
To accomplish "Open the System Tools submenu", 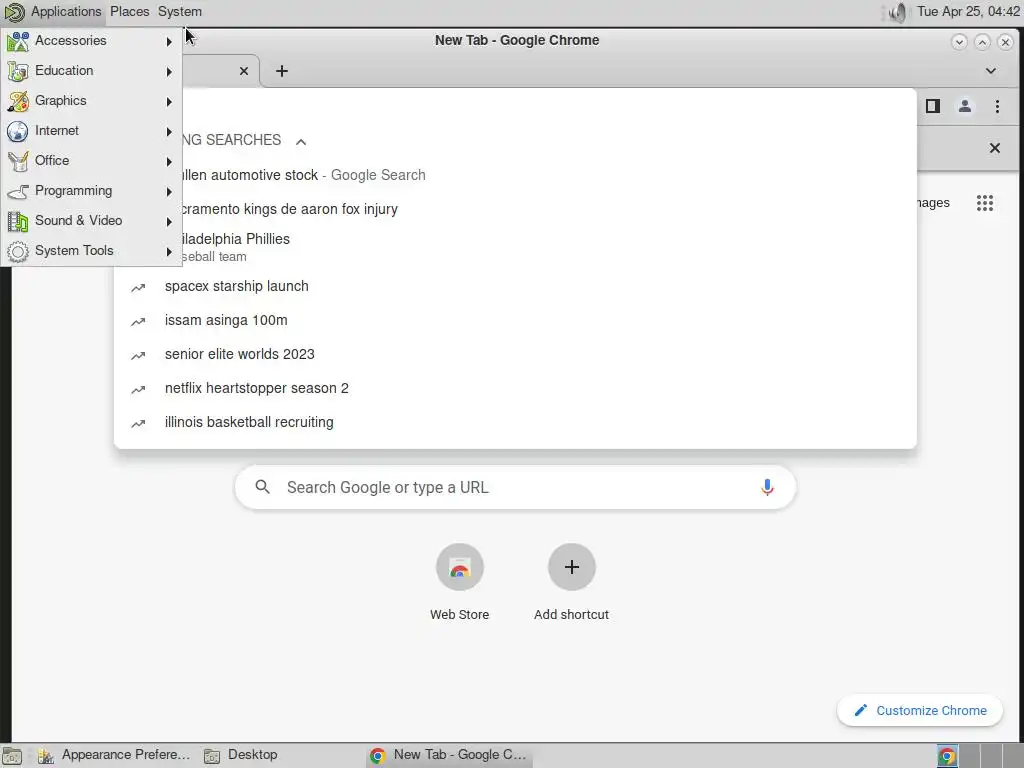I will [91, 251].
